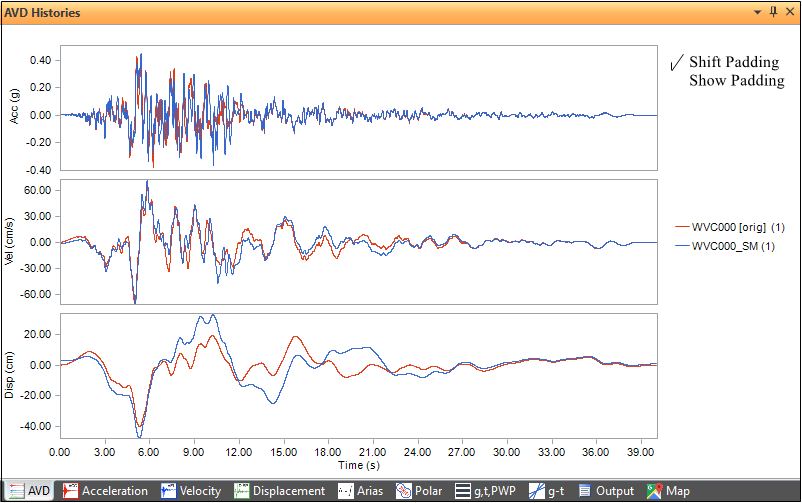This screenshot has height=503, width=802.
Task: Switch to the Displacement tab
Action: pyautogui.click(x=288, y=491)
